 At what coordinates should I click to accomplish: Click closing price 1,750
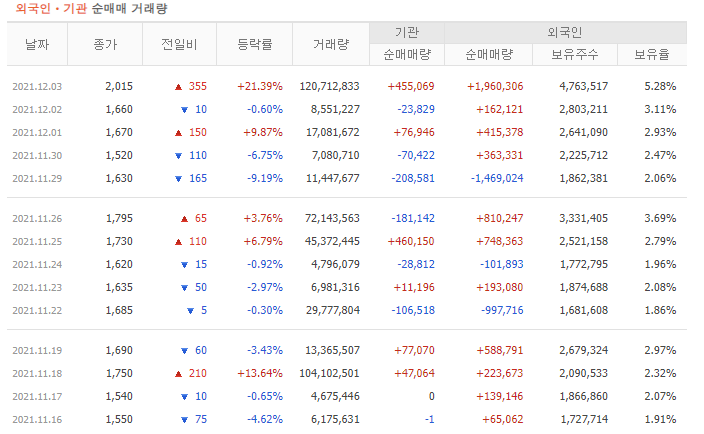point(119,373)
